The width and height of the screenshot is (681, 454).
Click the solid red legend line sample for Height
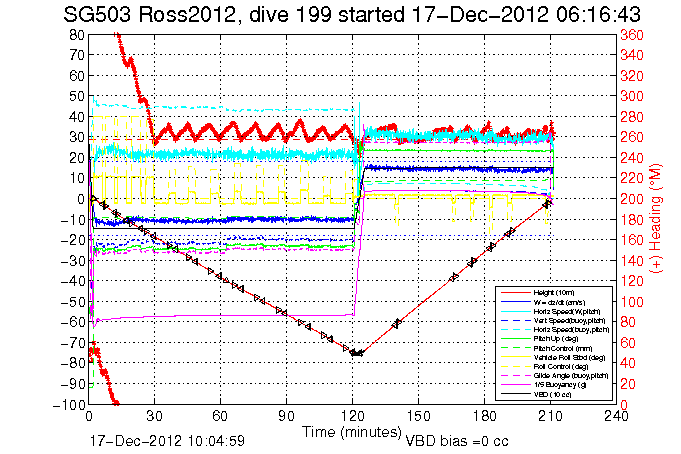(x=515, y=293)
